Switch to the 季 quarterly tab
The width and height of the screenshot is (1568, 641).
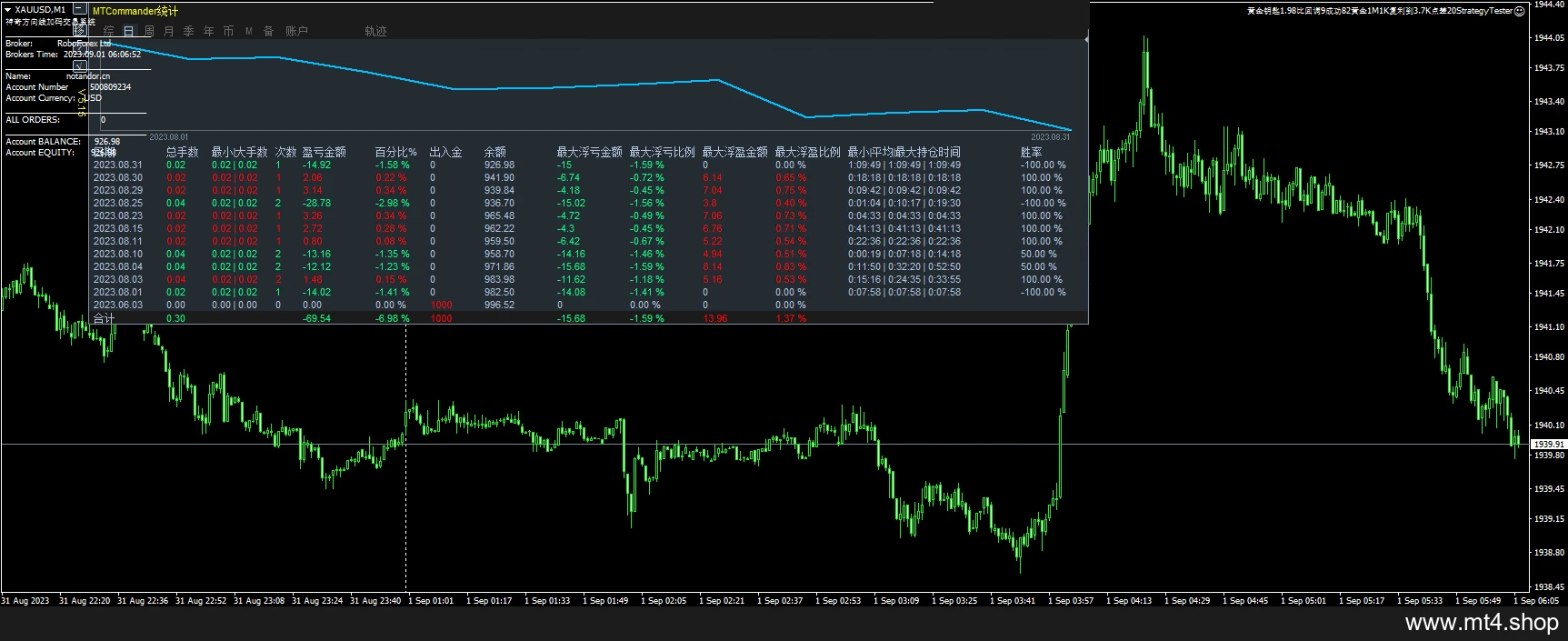[x=188, y=31]
